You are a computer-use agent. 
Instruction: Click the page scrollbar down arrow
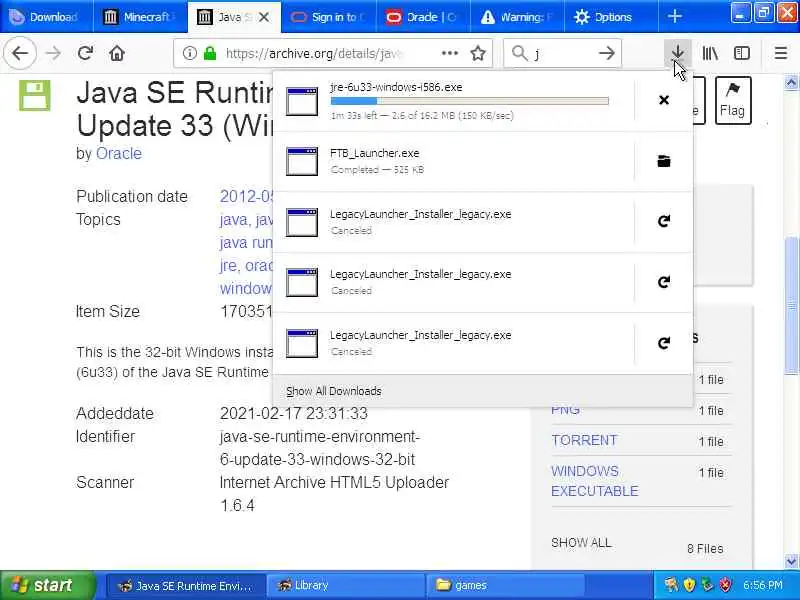(791, 561)
